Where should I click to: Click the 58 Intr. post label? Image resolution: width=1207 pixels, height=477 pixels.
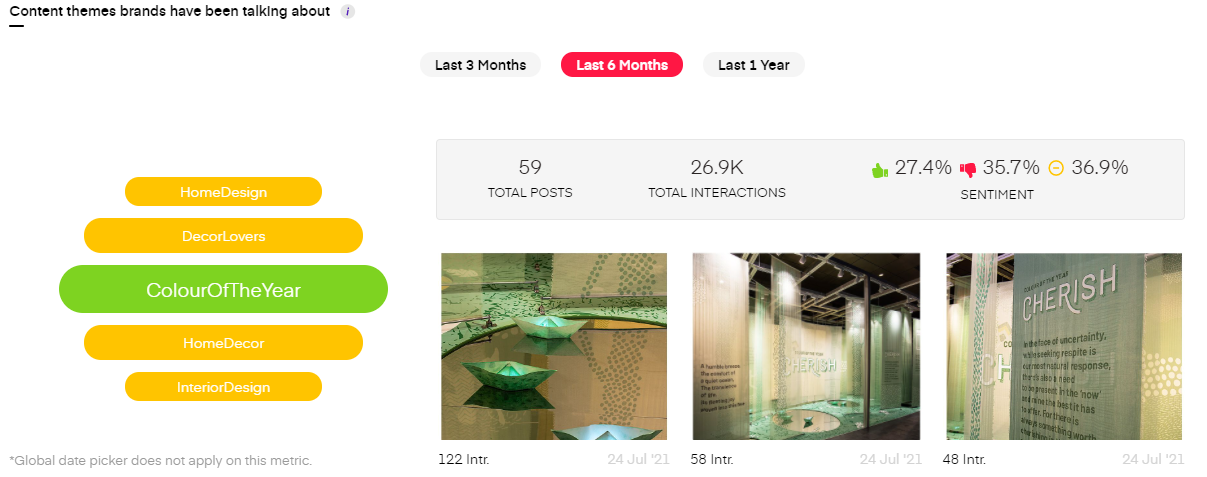click(x=712, y=460)
